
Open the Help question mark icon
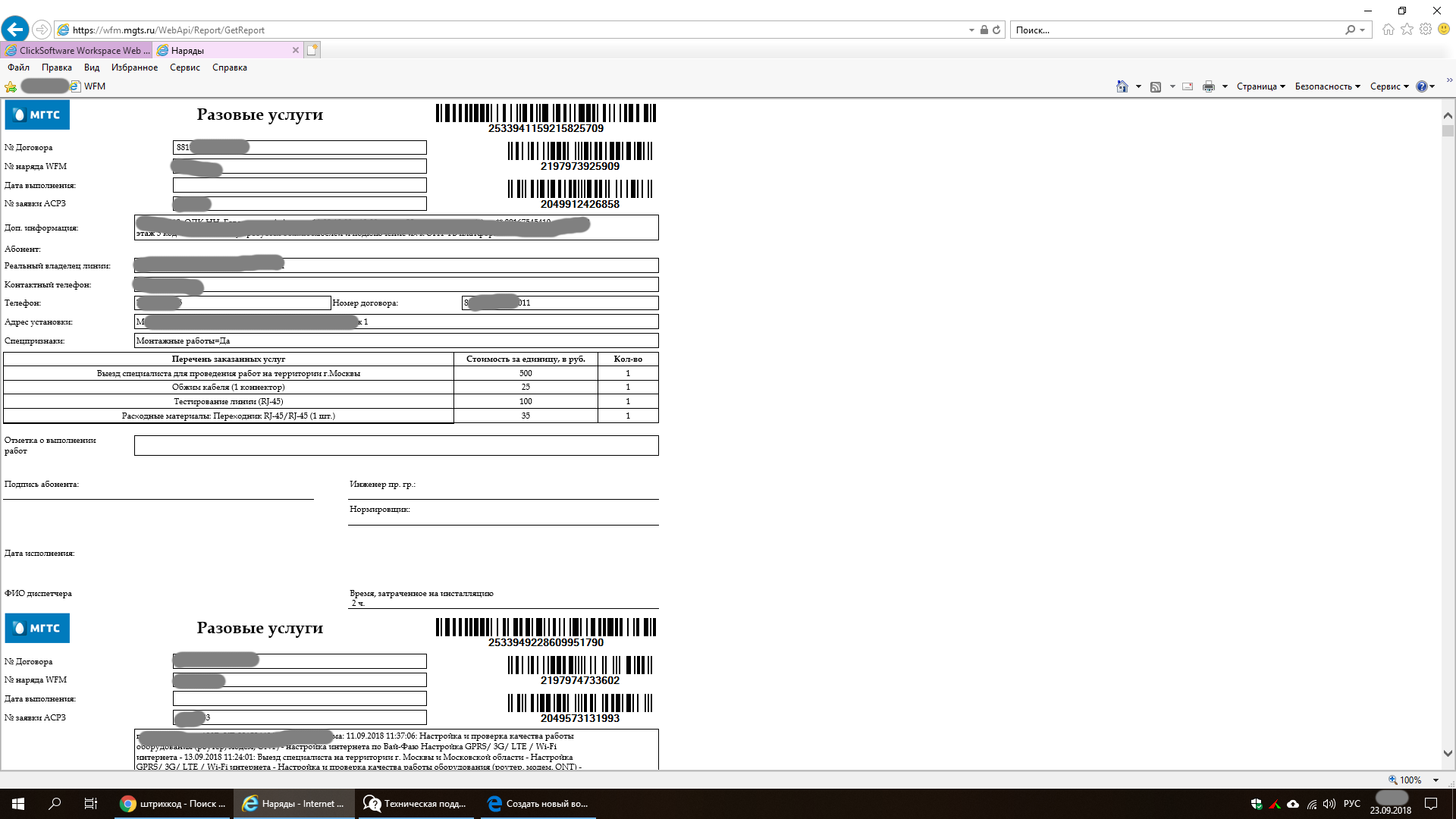click(1422, 86)
